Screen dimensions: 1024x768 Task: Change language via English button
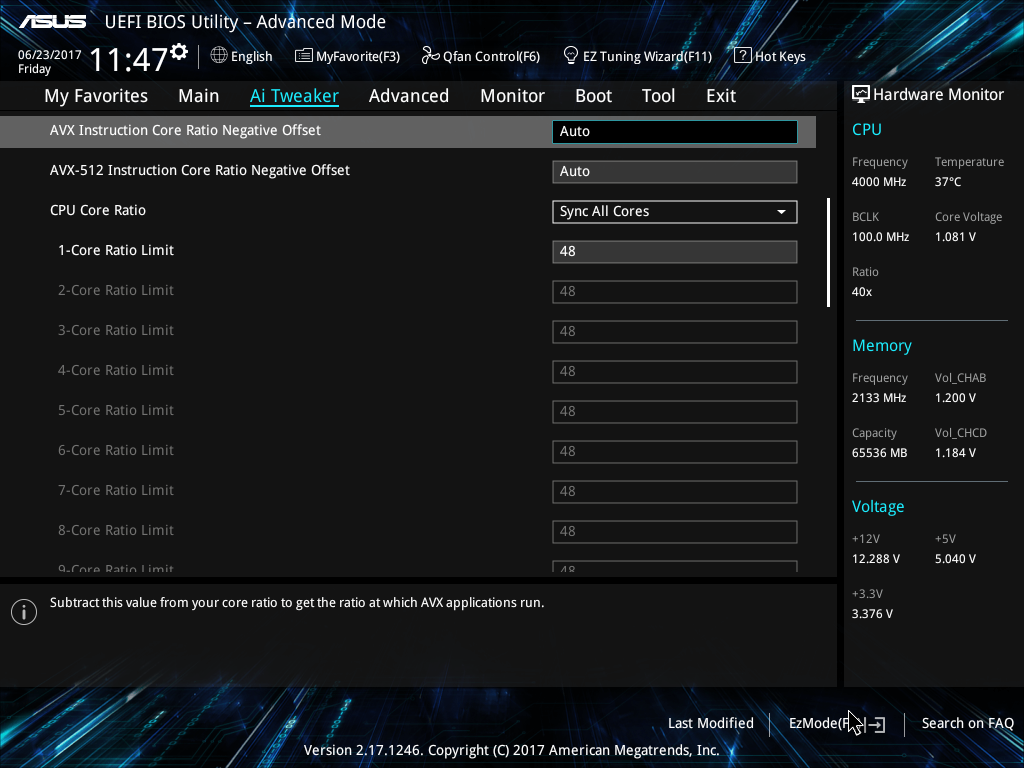tap(241, 56)
